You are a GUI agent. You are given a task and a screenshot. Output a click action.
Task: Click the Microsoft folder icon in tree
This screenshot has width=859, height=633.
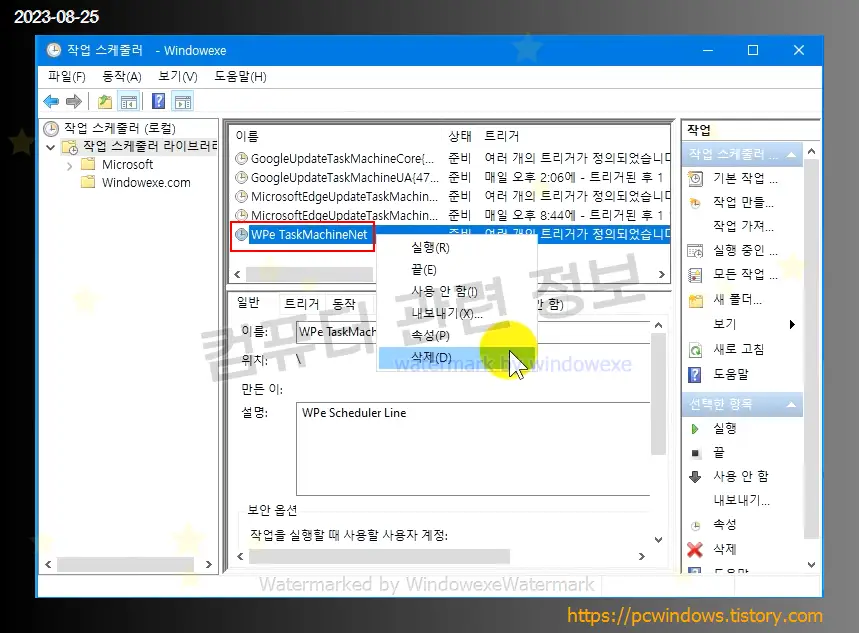(x=88, y=164)
